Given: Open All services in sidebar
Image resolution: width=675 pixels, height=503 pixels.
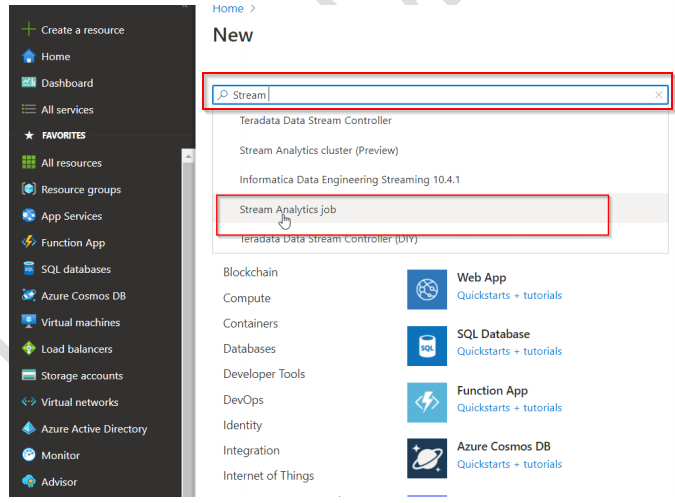Looking at the screenshot, I should 67,110.
